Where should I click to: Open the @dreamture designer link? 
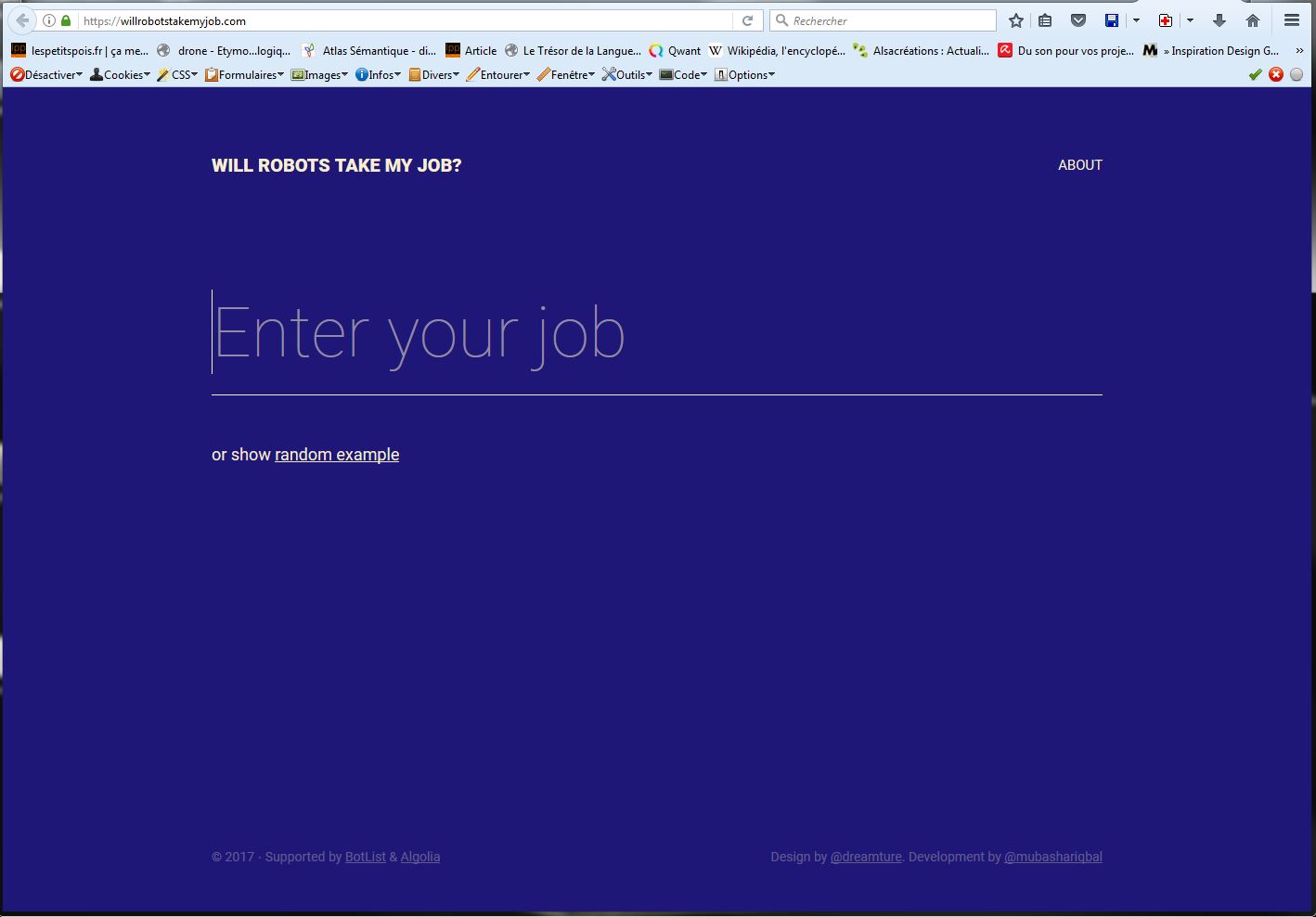(866, 857)
